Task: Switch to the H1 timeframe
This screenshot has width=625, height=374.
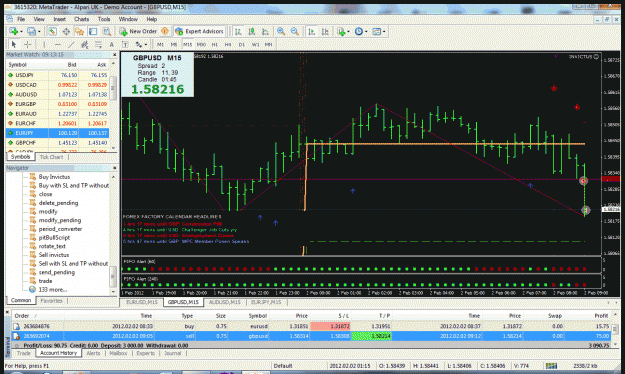Action: (x=215, y=44)
